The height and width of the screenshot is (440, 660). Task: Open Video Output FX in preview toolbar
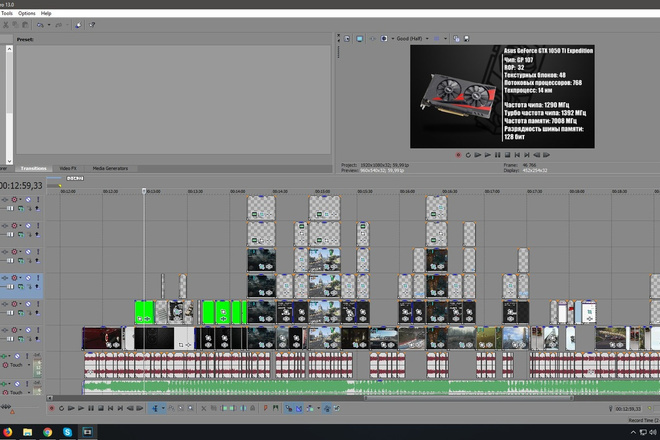point(373,38)
